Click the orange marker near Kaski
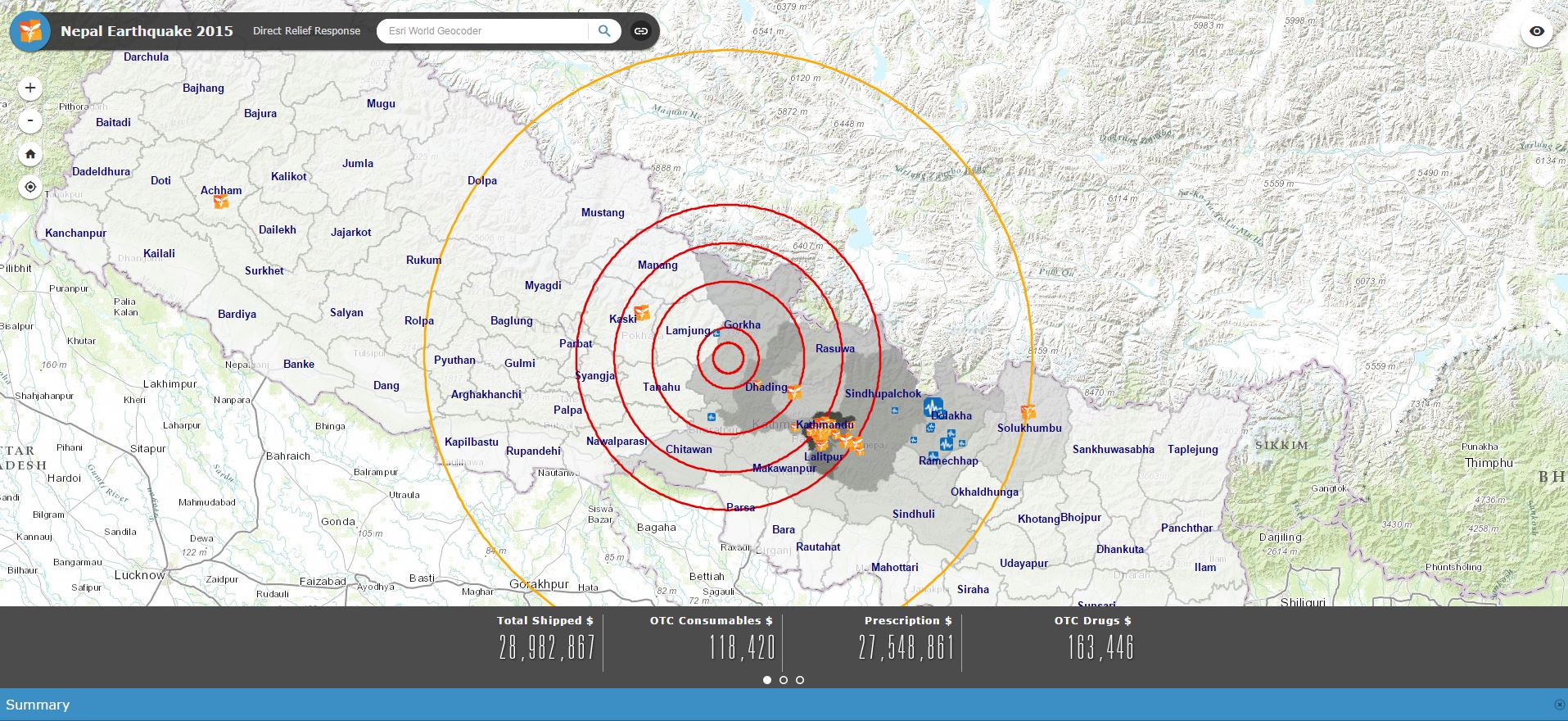The width and height of the screenshot is (1568, 721). coord(642,312)
